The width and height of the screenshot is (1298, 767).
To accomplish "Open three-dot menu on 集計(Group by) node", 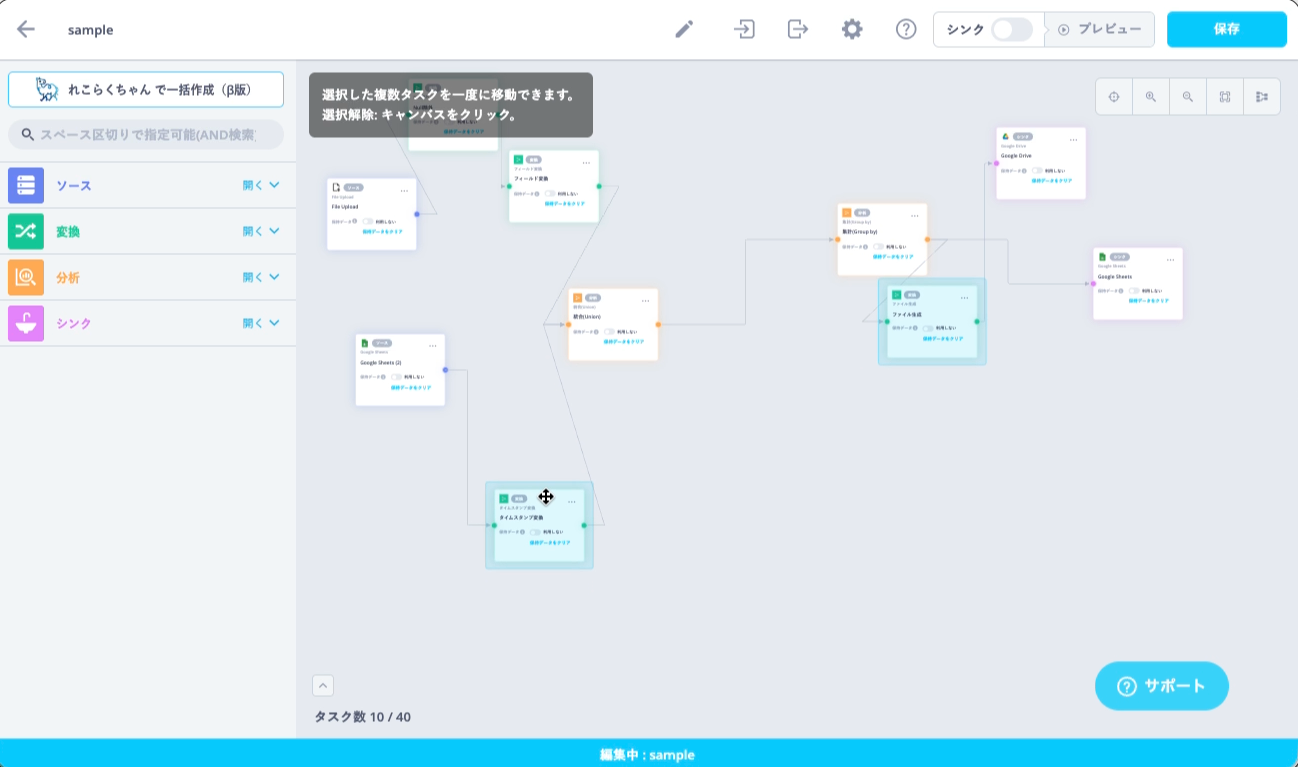I will pos(914,215).
